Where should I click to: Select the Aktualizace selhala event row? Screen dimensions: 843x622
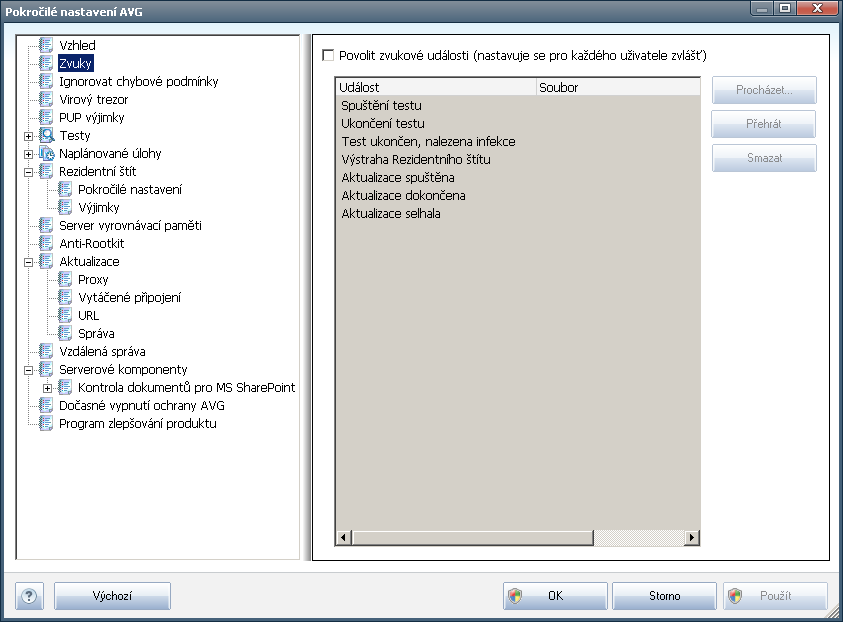click(x=518, y=213)
